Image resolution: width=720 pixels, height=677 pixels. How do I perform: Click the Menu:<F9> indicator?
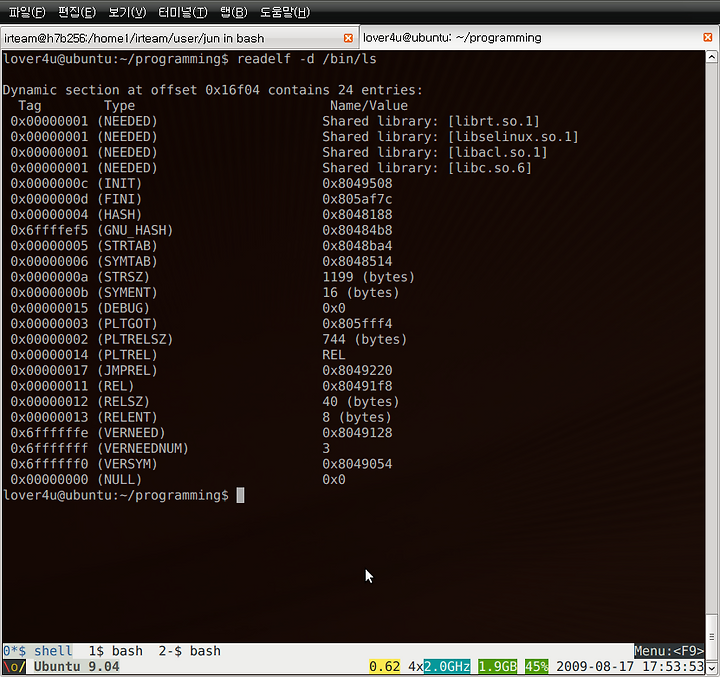pos(669,651)
